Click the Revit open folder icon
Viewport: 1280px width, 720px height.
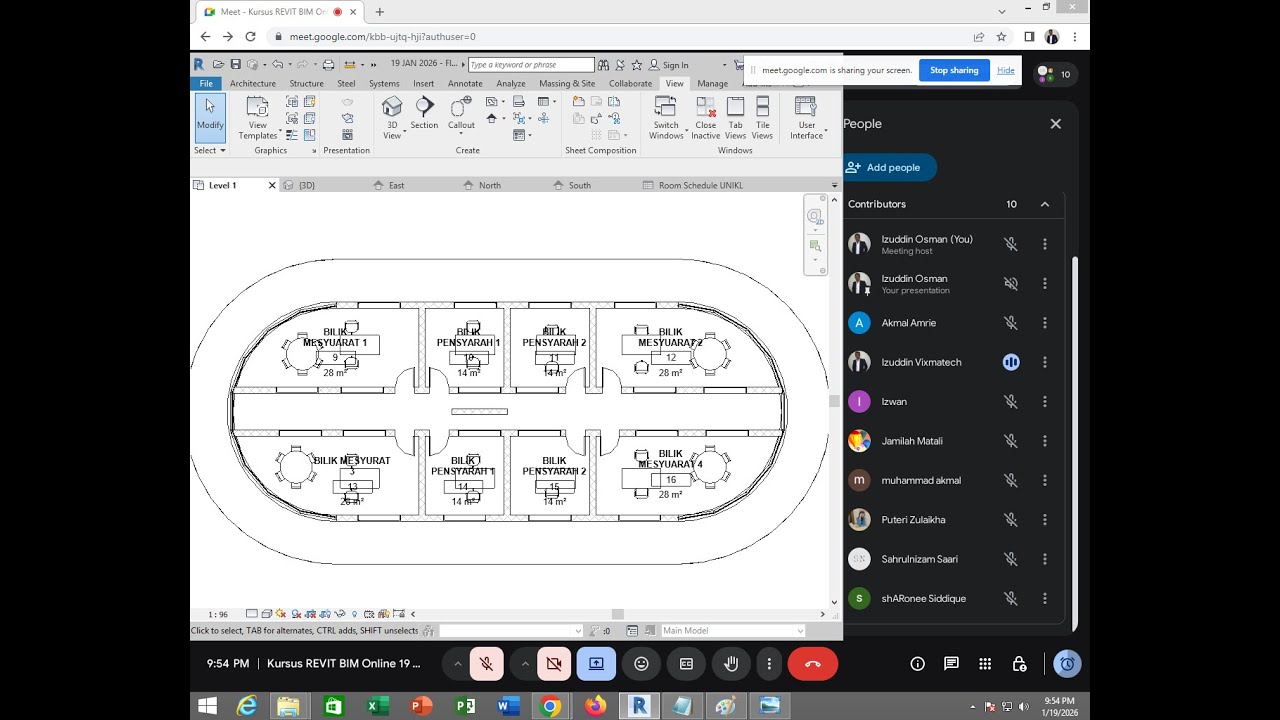(218, 65)
